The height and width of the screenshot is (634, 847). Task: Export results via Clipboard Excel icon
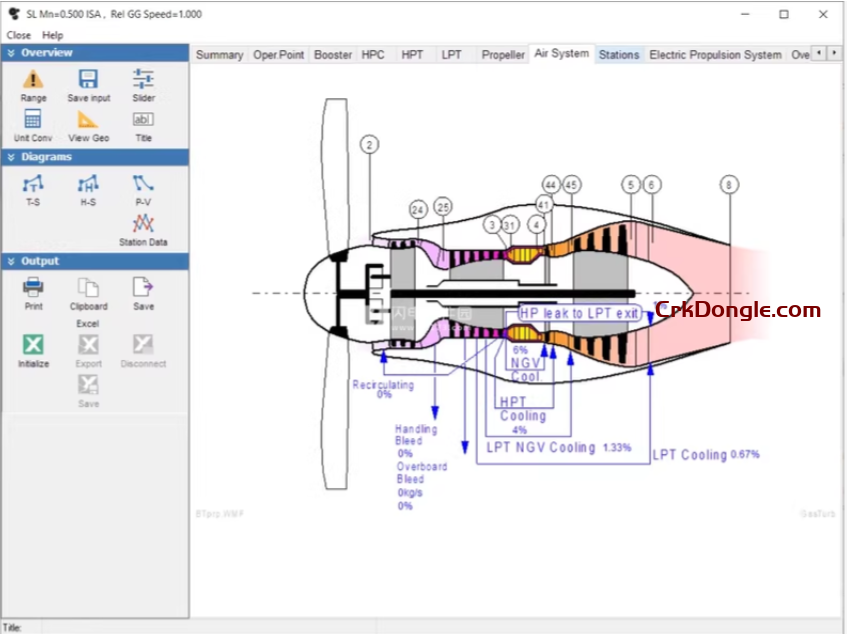88,288
